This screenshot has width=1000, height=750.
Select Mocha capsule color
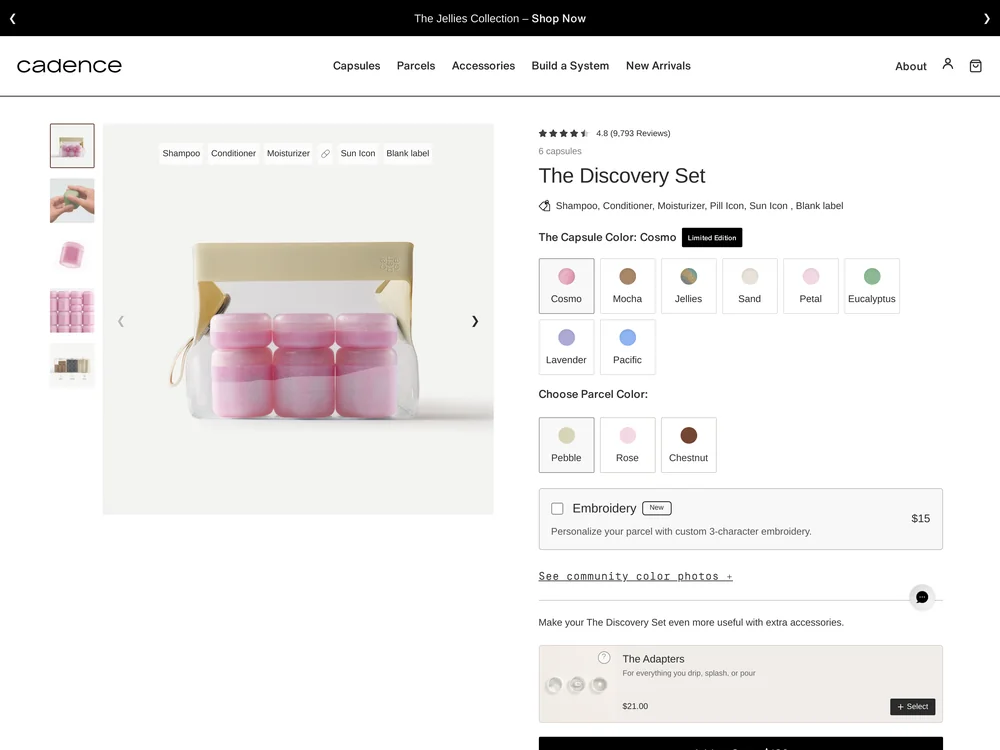(x=628, y=286)
